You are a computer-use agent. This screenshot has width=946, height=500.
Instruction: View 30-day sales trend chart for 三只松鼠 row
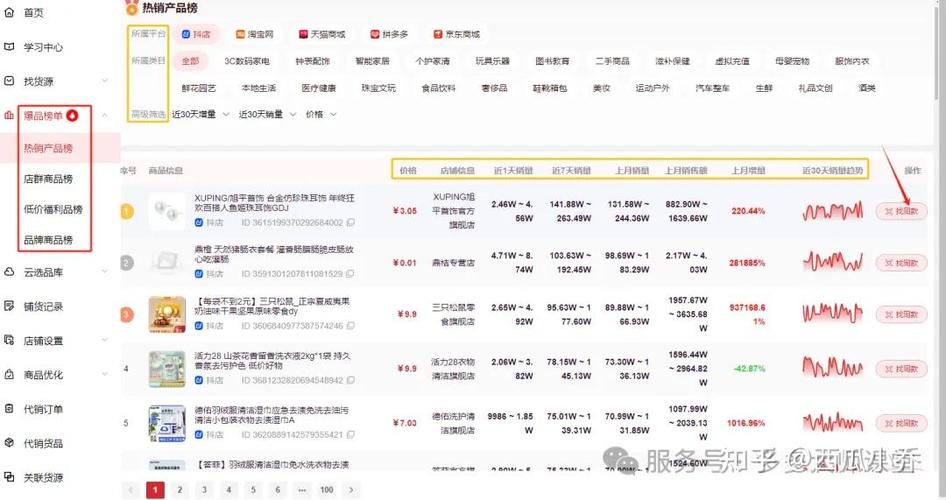pos(833,314)
